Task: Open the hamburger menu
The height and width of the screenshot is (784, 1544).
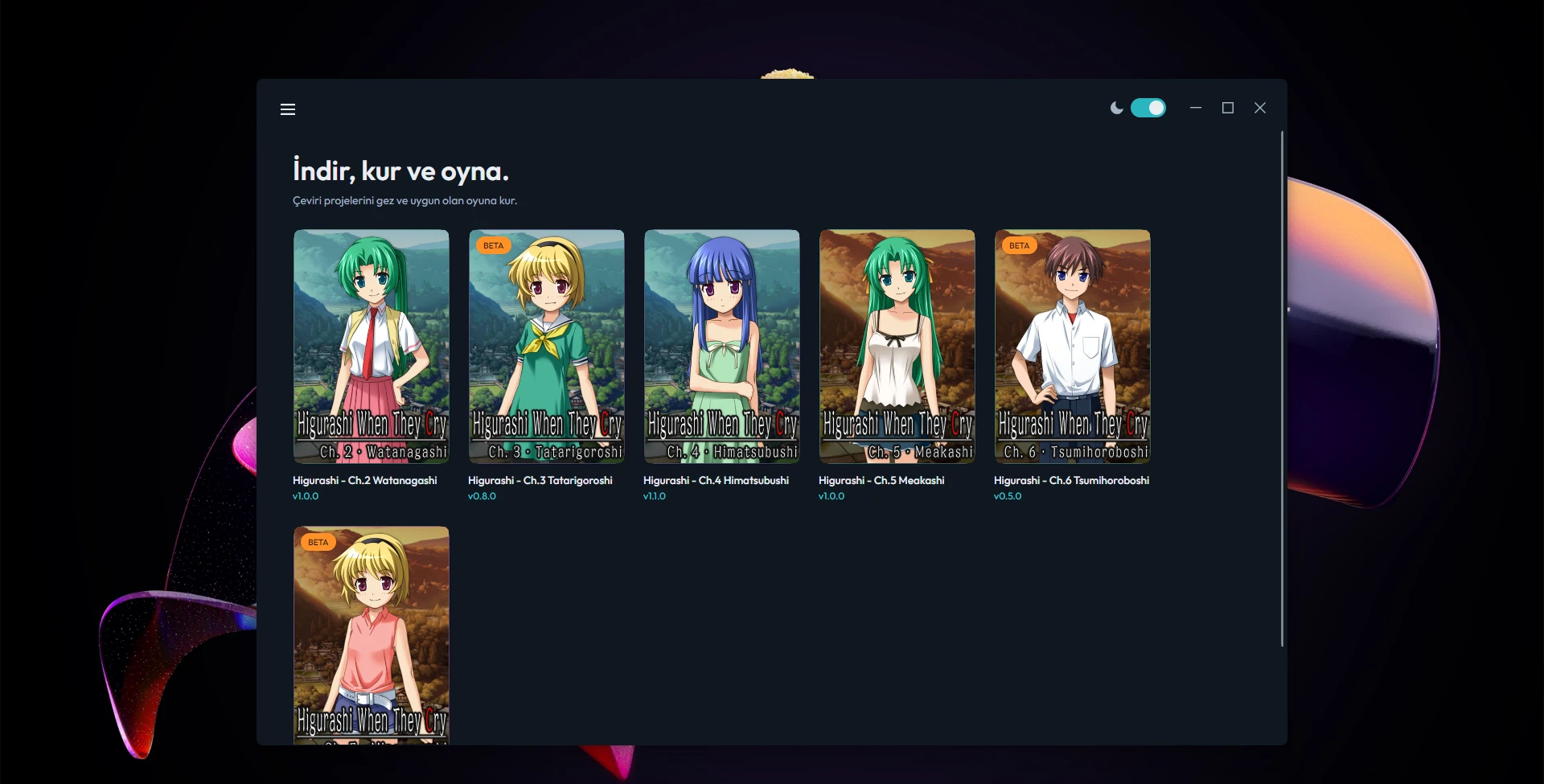Action: 288,109
